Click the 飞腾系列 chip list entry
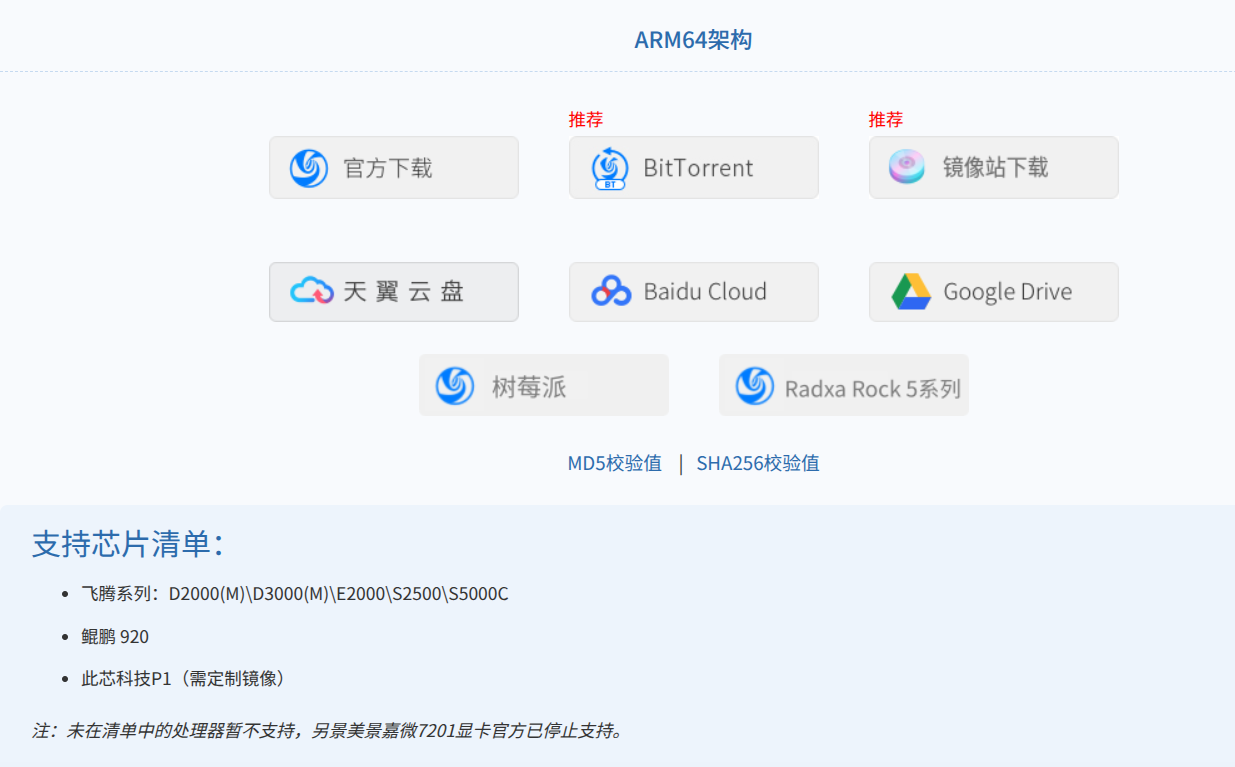Screen dimensions: 1235x767 click(295, 594)
